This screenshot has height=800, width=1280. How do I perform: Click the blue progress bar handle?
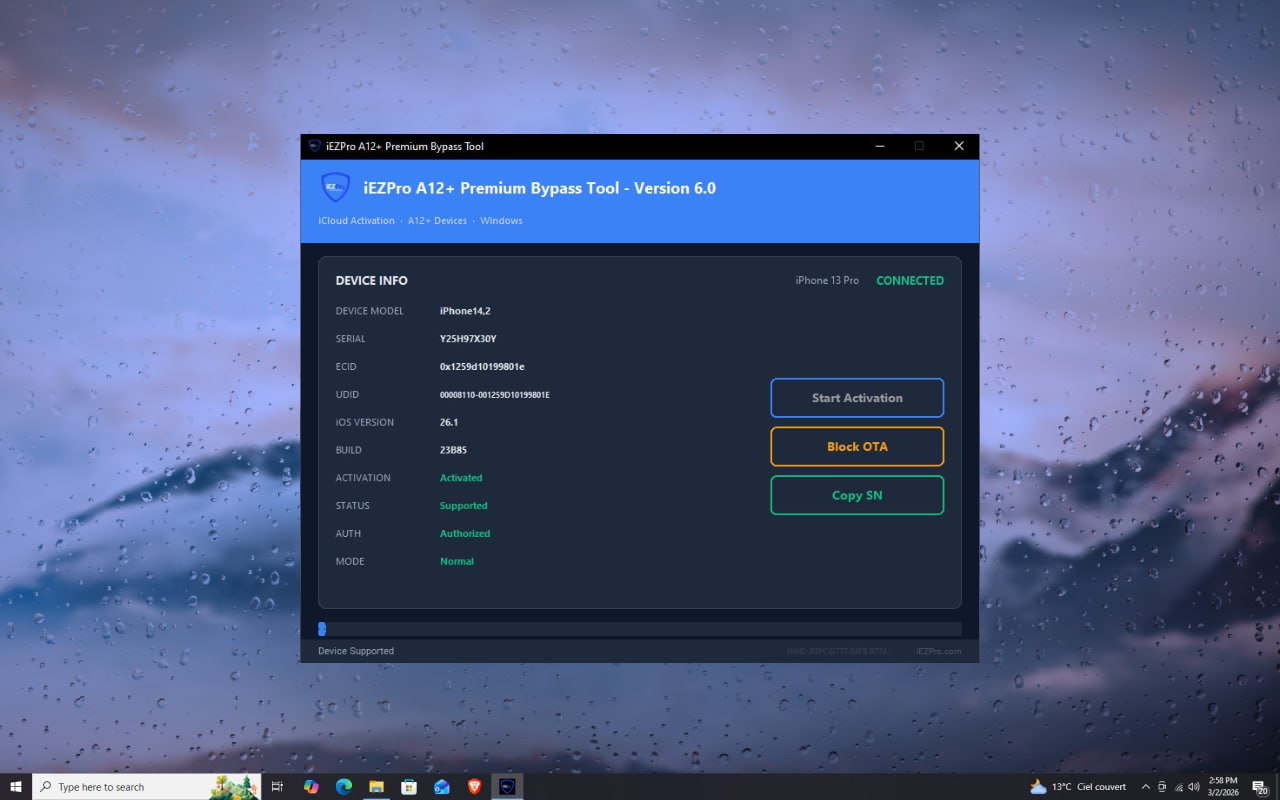click(x=322, y=628)
